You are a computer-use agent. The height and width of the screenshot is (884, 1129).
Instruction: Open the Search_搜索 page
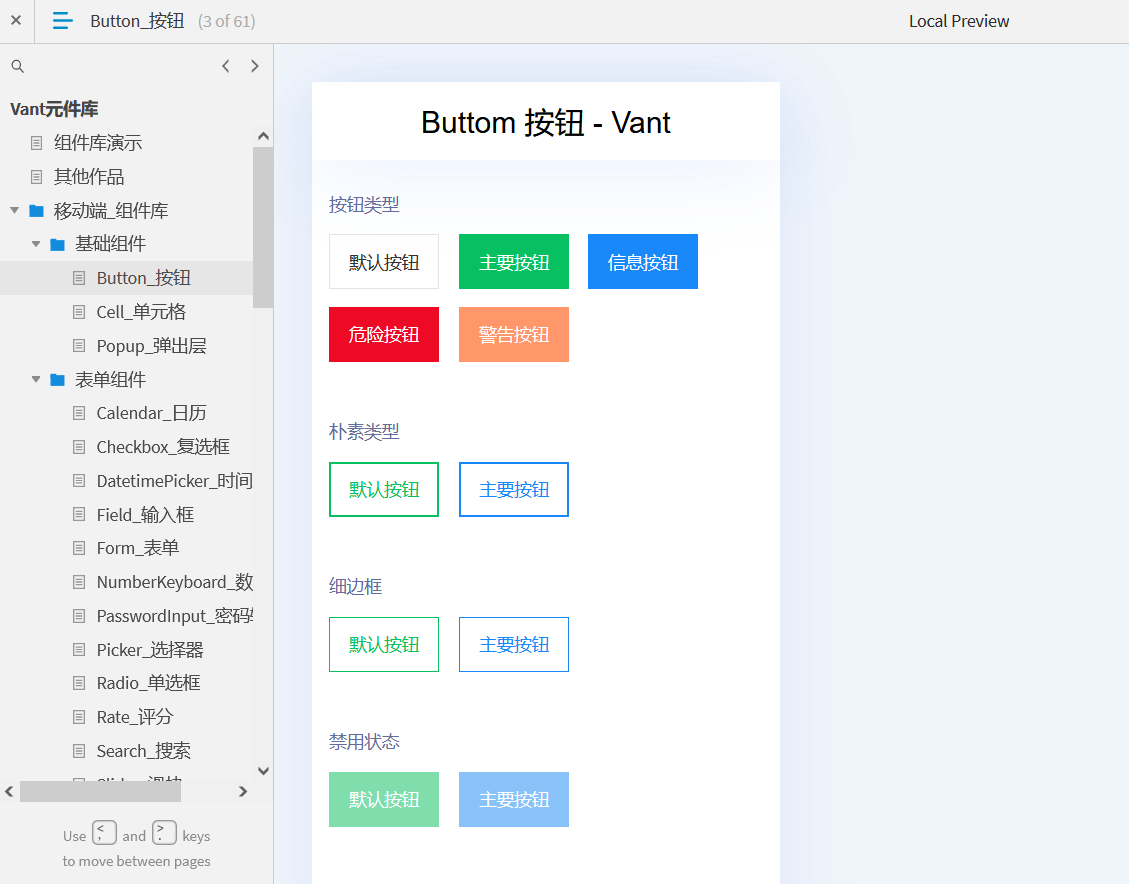point(143,751)
